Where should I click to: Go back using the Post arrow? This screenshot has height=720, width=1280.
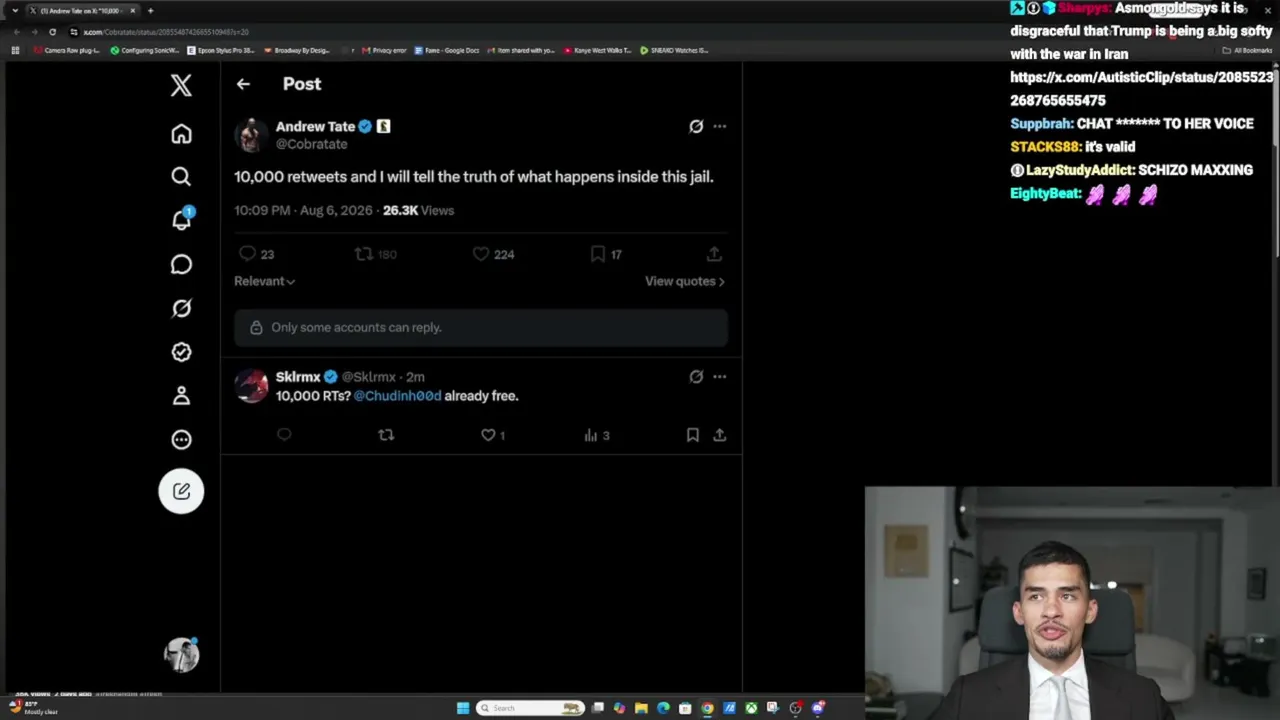tap(243, 84)
